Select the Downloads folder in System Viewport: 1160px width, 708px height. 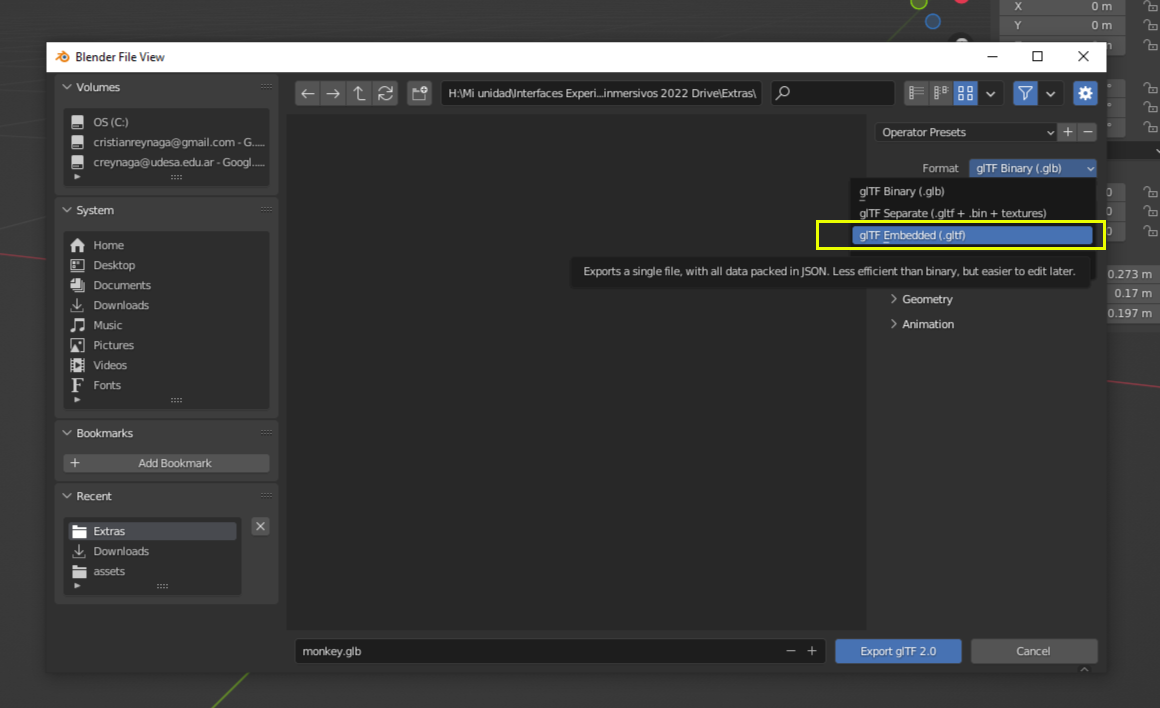click(x=120, y=304)
